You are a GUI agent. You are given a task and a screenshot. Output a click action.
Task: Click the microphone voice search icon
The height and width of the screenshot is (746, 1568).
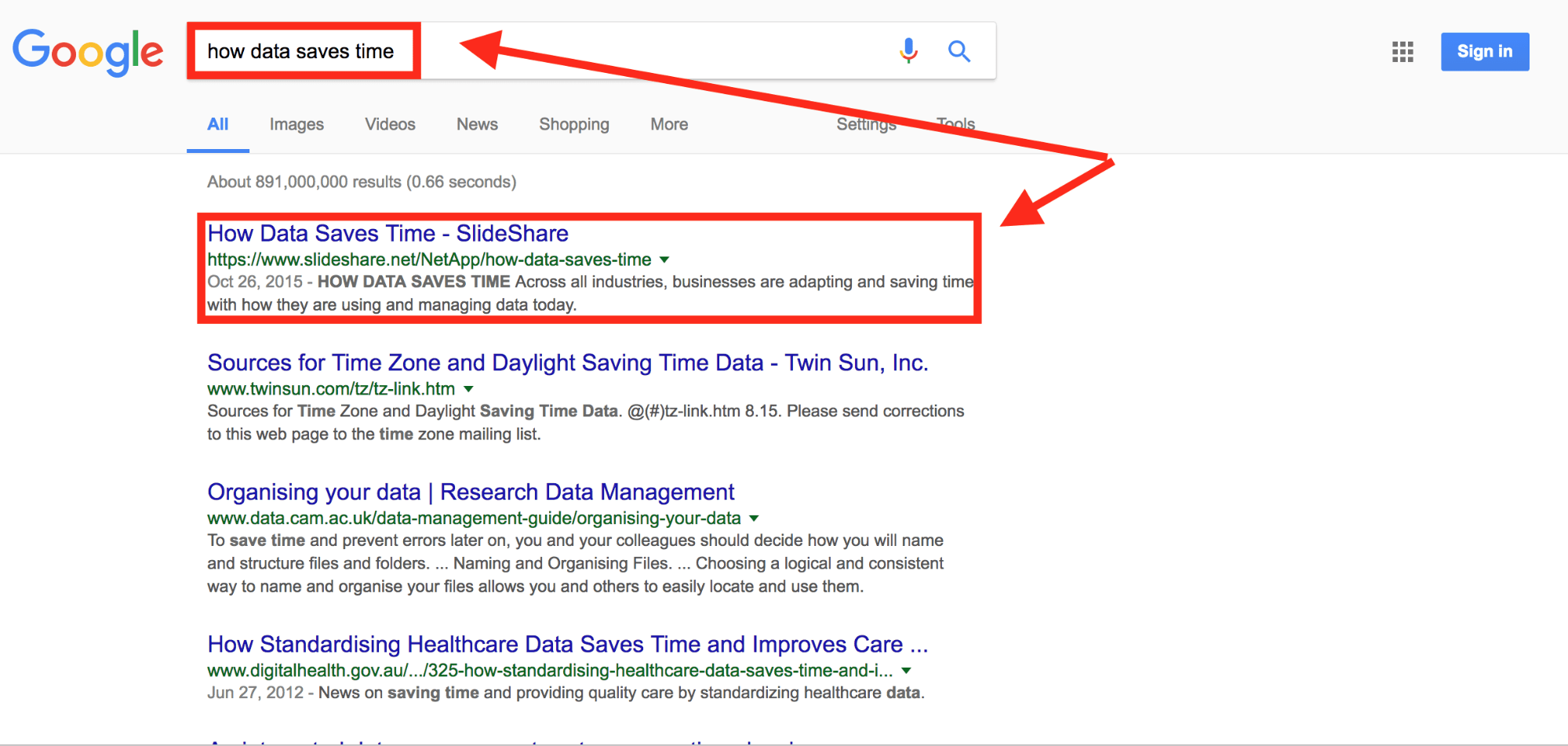coord(908,51)
